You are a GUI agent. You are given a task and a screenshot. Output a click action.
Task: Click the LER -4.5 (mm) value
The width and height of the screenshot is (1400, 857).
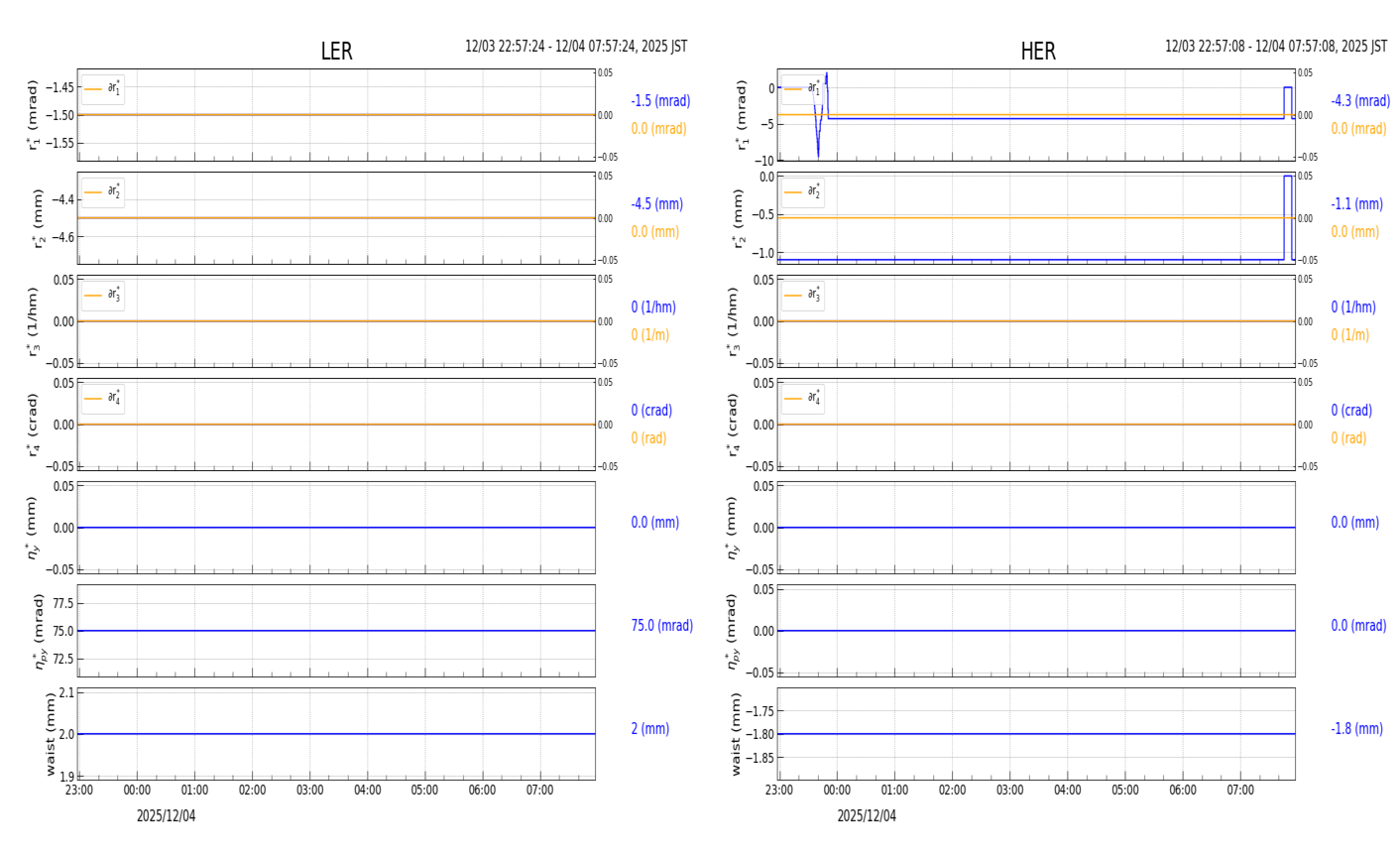(656, 204)
